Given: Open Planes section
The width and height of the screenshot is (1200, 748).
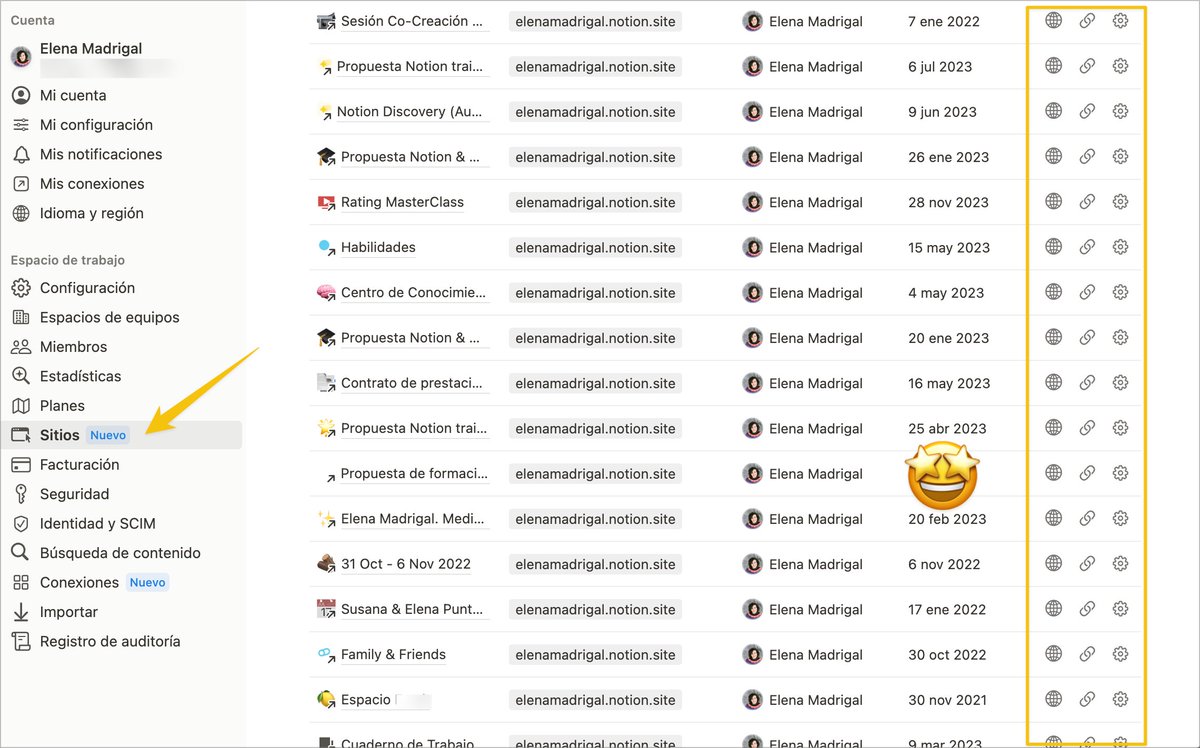Looking at the screenshot, I should 62,406.
